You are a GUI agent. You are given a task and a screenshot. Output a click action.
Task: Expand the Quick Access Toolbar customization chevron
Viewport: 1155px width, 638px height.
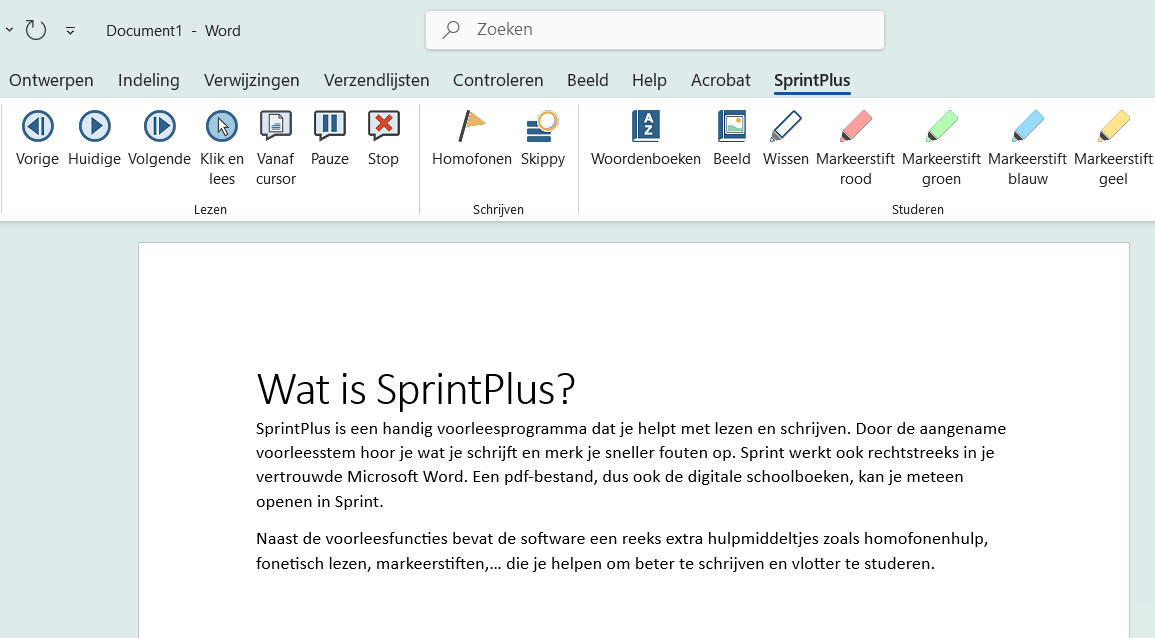(x=69, y=30)
